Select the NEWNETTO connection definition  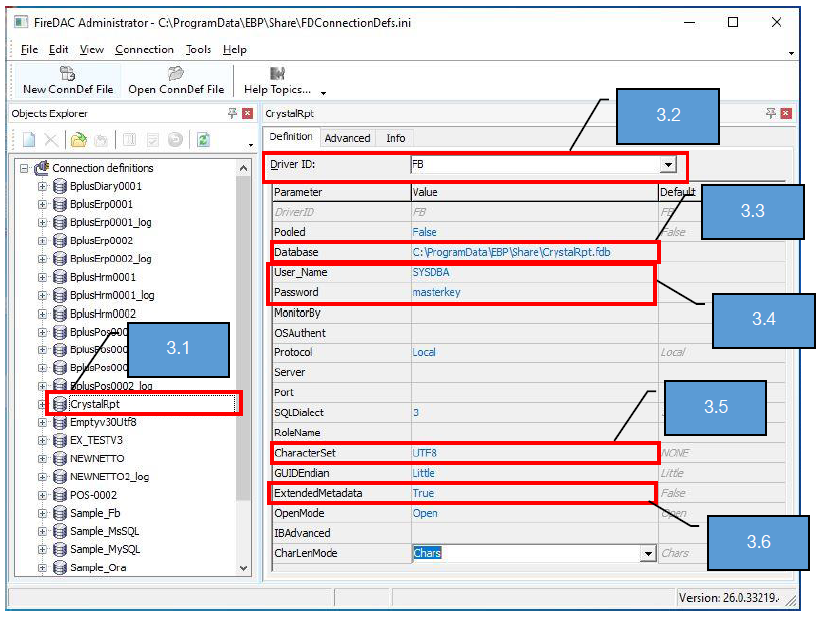(96, 458)
